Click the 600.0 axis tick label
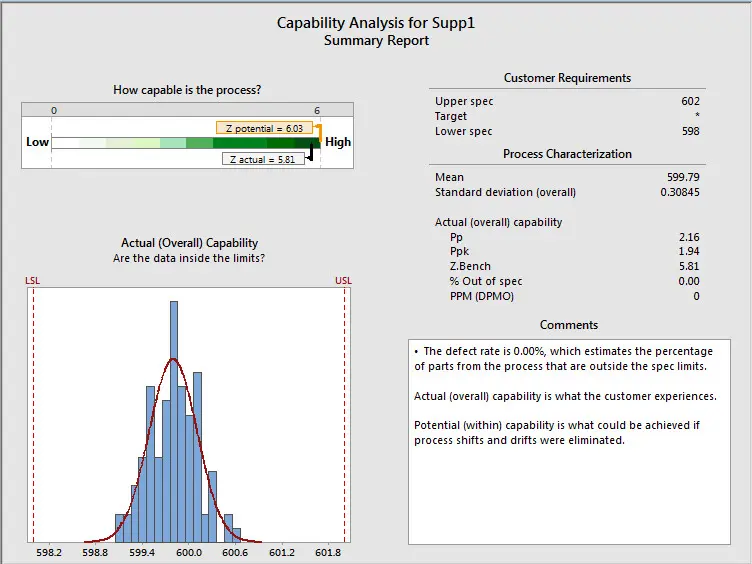 click(188, 552)
